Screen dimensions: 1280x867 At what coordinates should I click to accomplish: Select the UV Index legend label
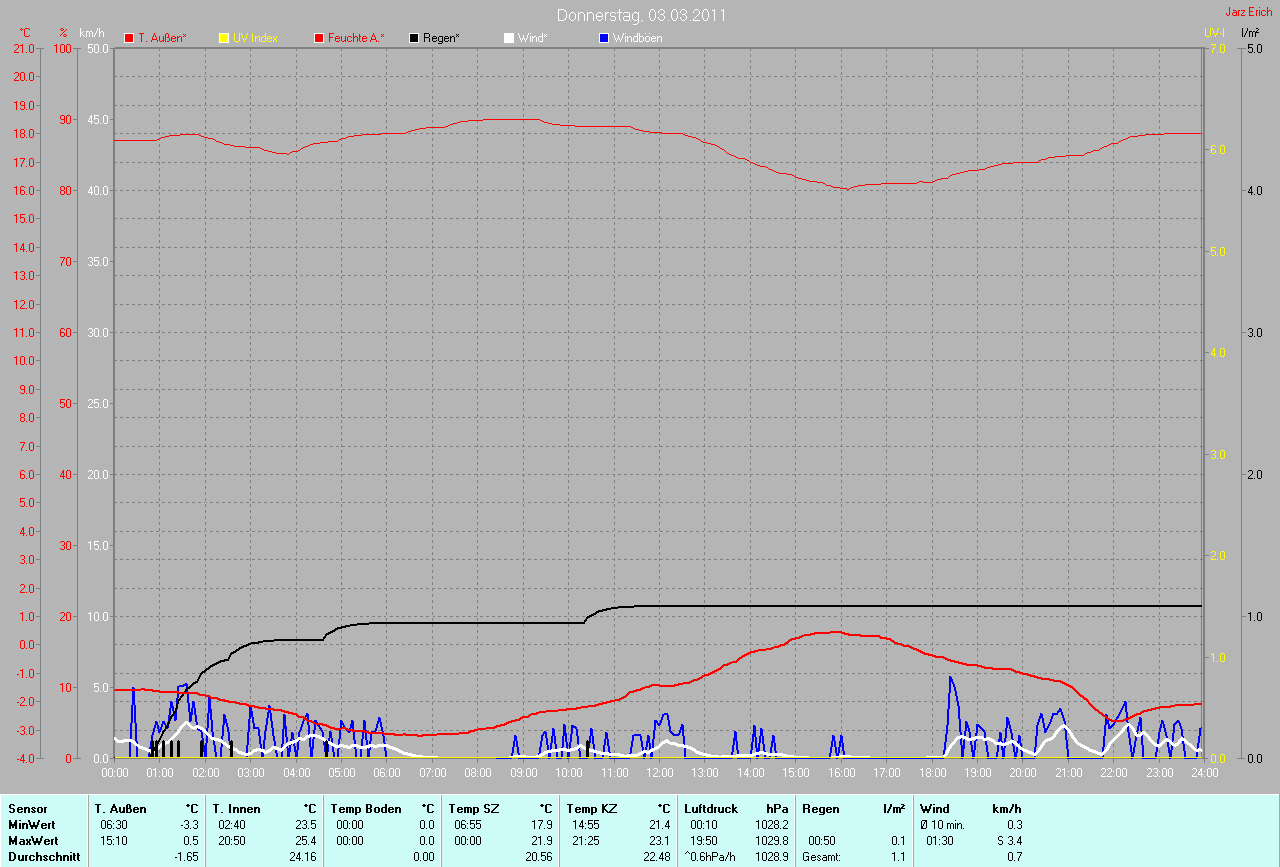pos(255,38)
